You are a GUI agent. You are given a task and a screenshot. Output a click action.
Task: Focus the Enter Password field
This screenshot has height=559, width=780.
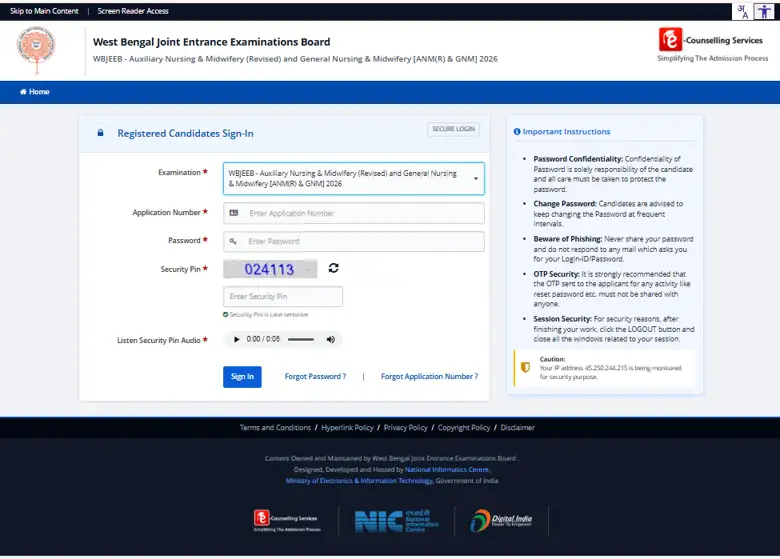[x=354, y=241]
